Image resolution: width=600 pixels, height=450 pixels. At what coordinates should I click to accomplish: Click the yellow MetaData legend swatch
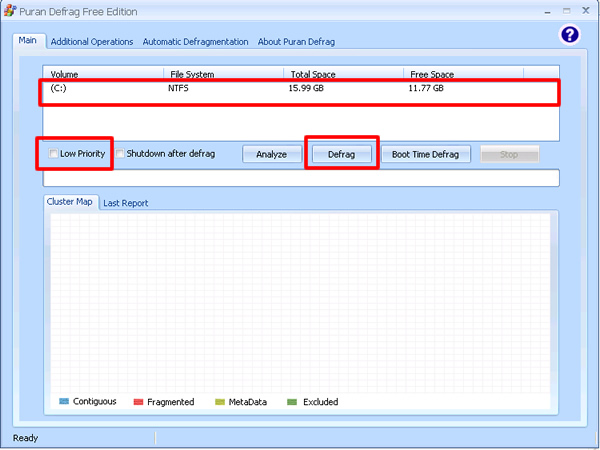(220, 402)
